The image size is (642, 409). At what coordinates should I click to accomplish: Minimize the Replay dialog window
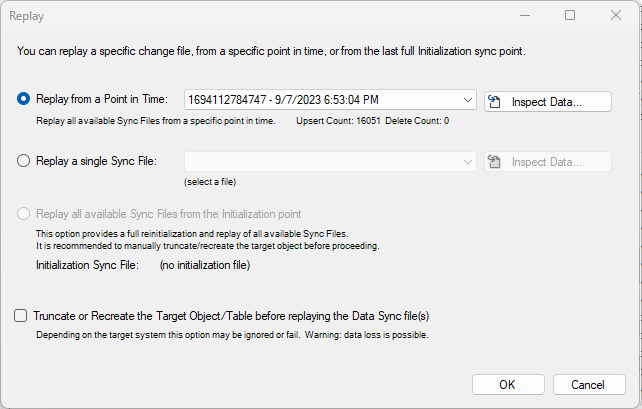pos(524,16)
